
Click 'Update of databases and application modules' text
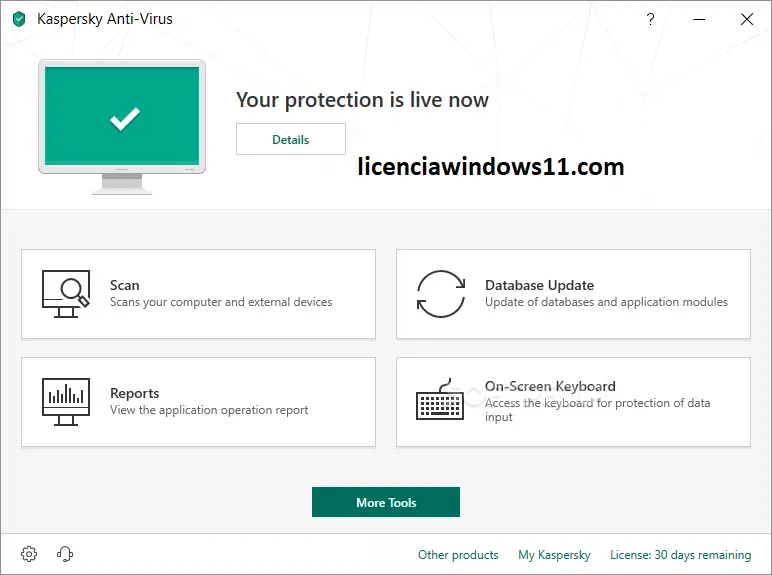click(607, 302)
